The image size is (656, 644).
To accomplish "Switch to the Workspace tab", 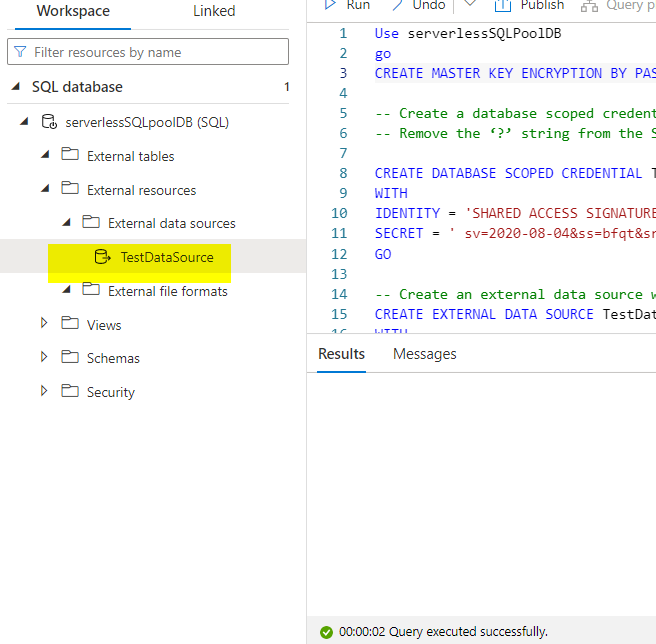I will (x=73, y=11).
